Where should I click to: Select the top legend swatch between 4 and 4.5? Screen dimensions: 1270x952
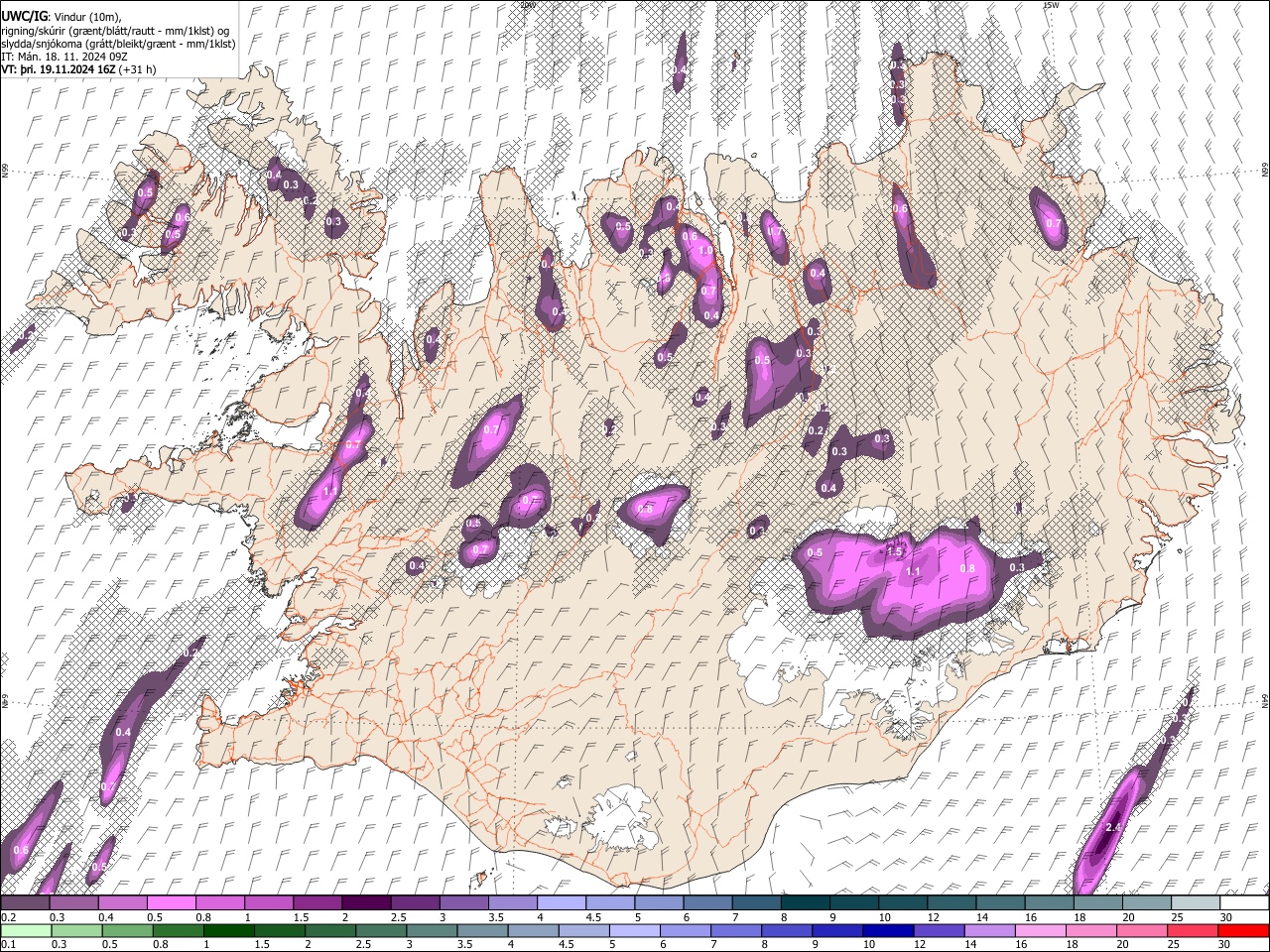[x=564, y=903]
